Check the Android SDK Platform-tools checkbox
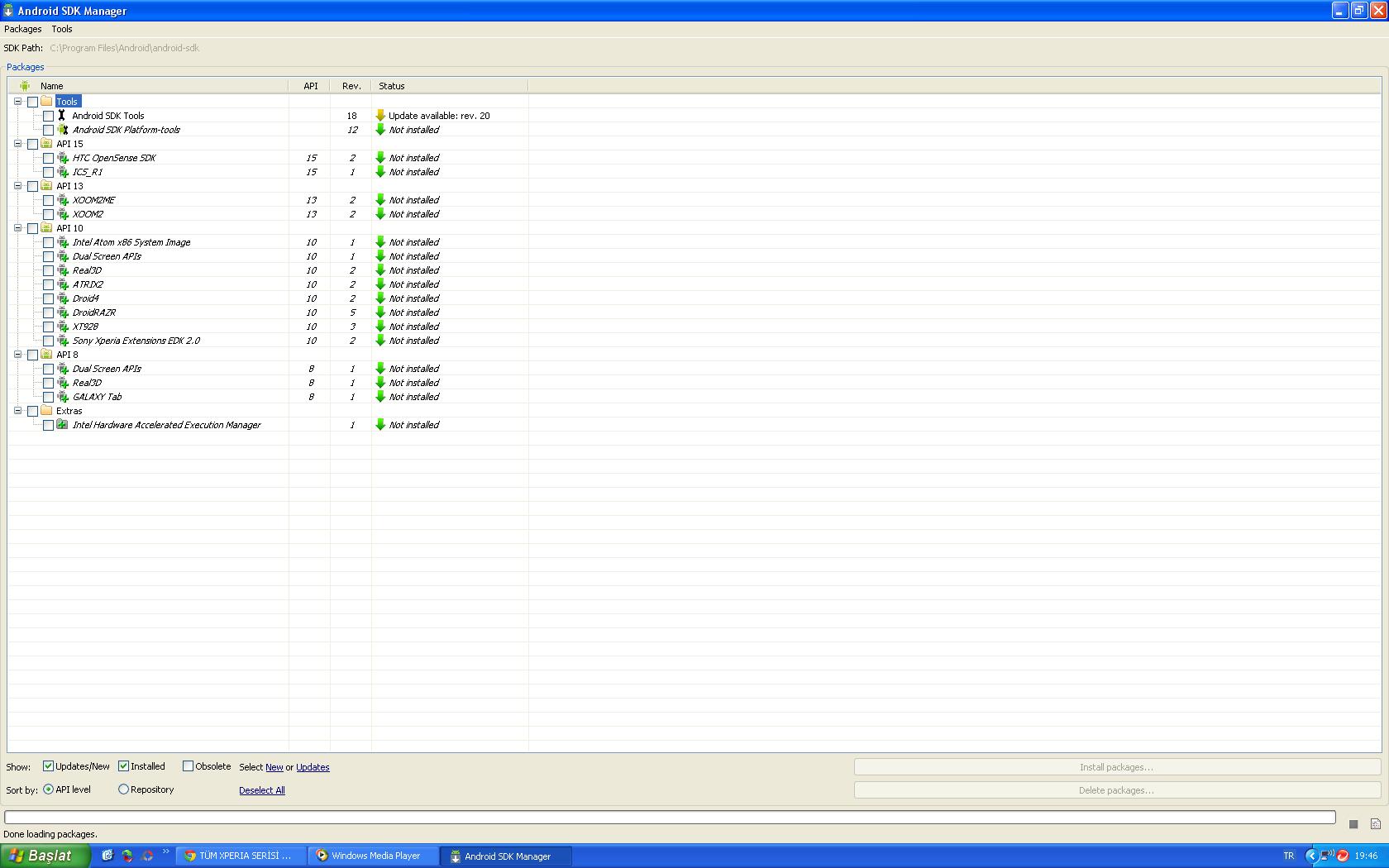This screenshot has height=868, width=1389. coord(48,131)
